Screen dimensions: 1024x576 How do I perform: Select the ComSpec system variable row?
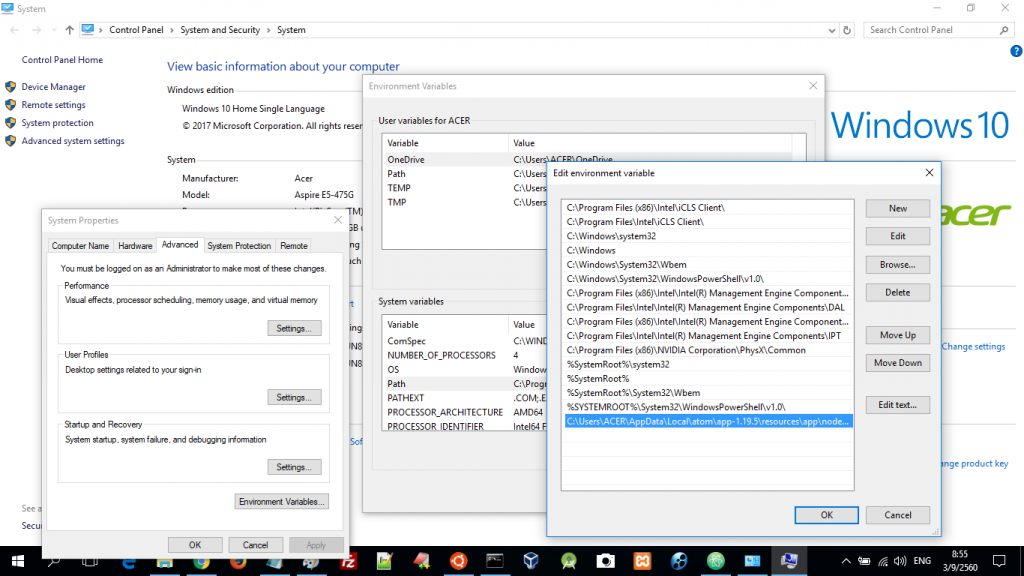click(466, 341)
